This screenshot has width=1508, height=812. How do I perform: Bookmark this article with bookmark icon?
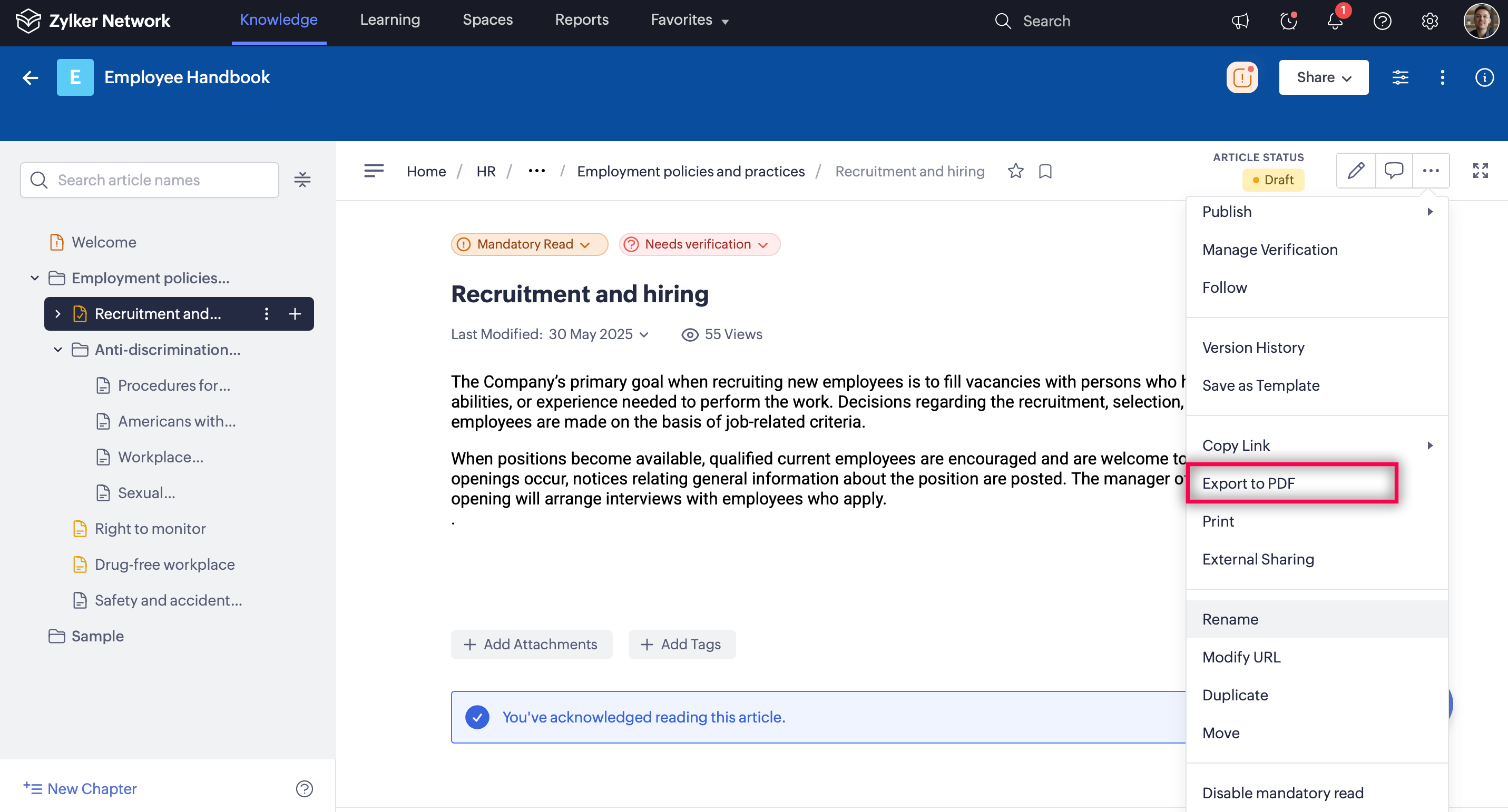(x=1045, y=172)
